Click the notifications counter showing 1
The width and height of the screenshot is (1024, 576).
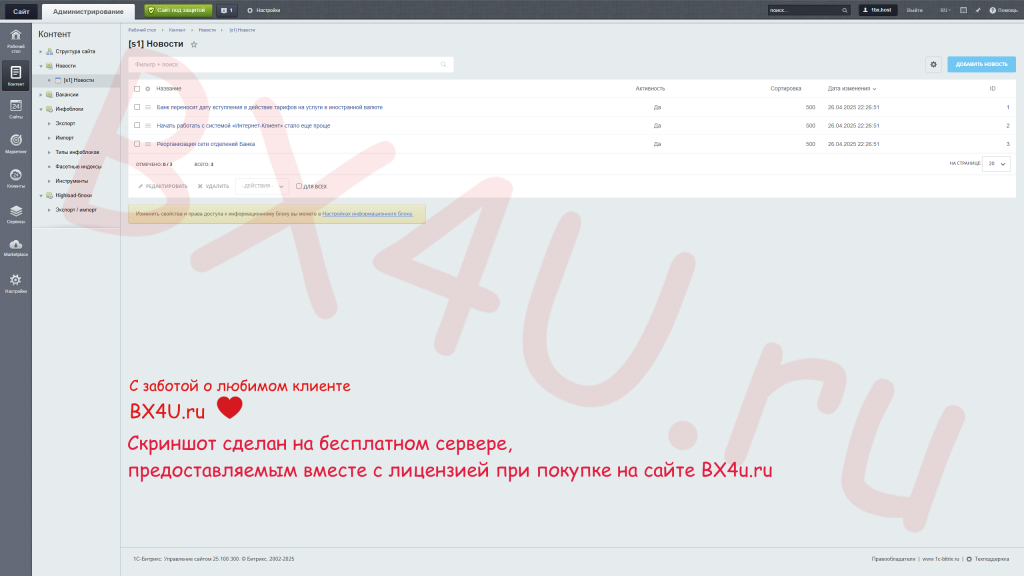click(227, 10)
